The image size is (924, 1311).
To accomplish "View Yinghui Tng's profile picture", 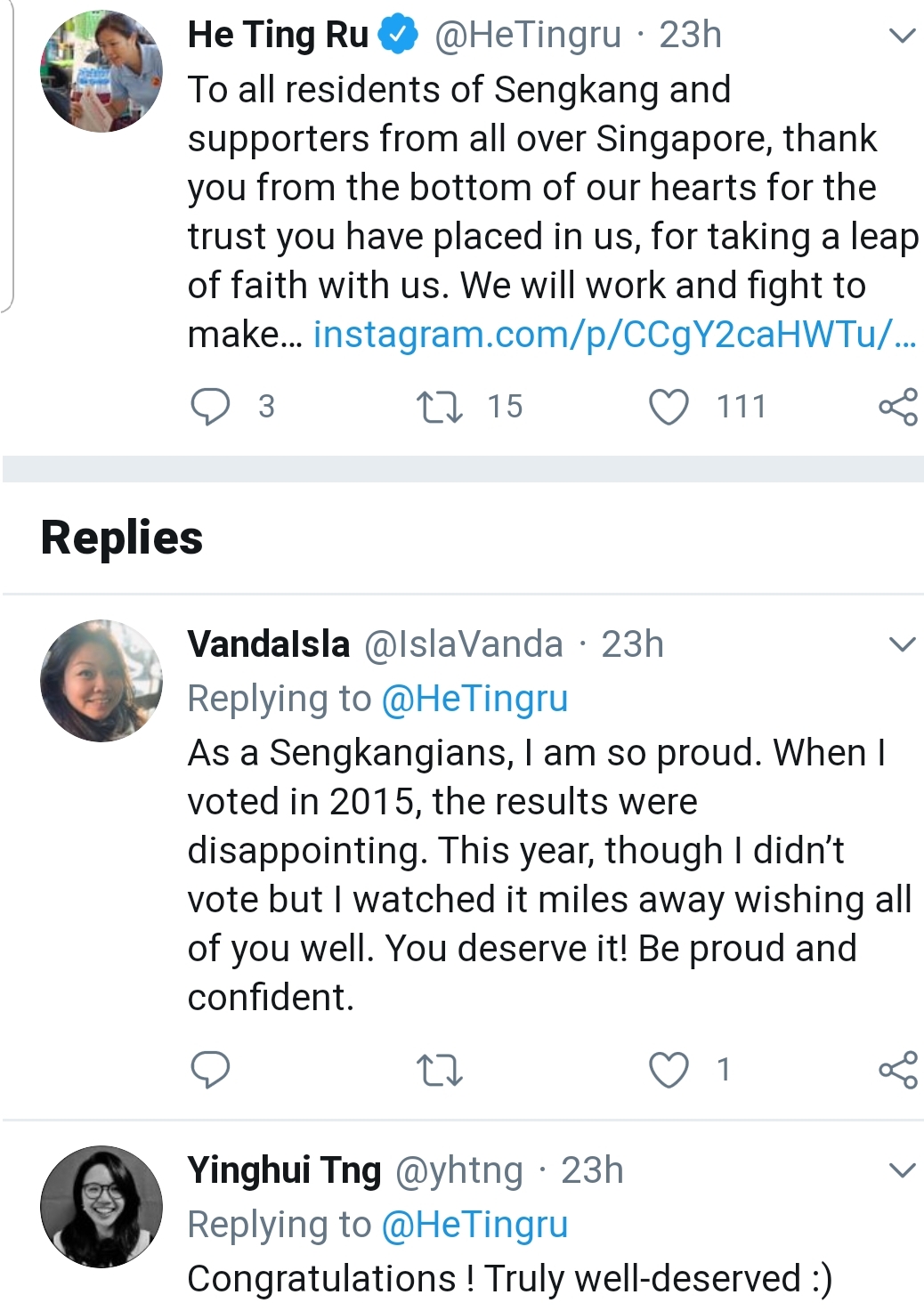I will [x=101, y=1206].
